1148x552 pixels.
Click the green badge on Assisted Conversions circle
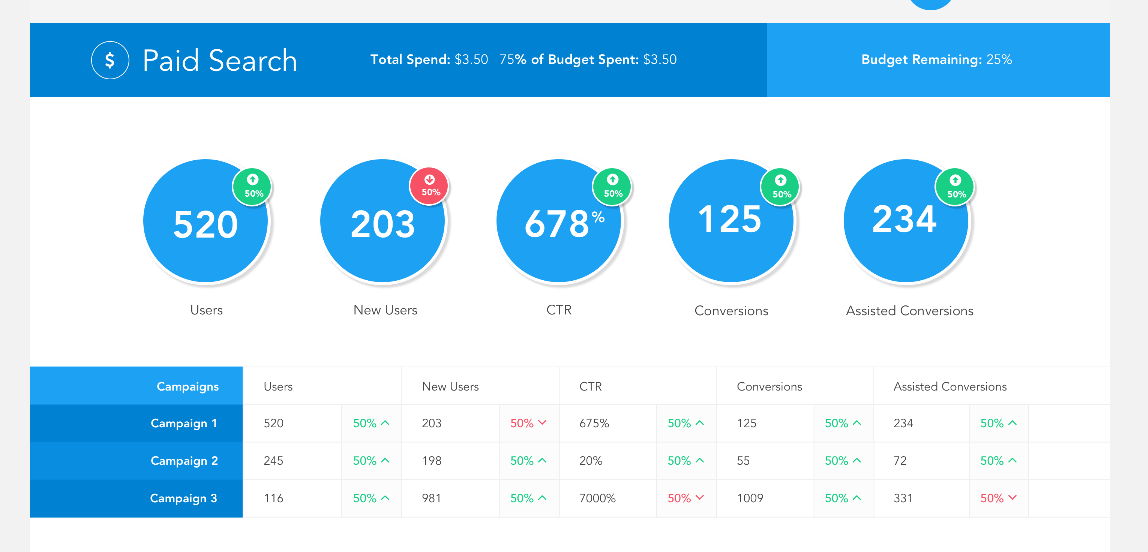pyautogui.click(x=956, y=187)
